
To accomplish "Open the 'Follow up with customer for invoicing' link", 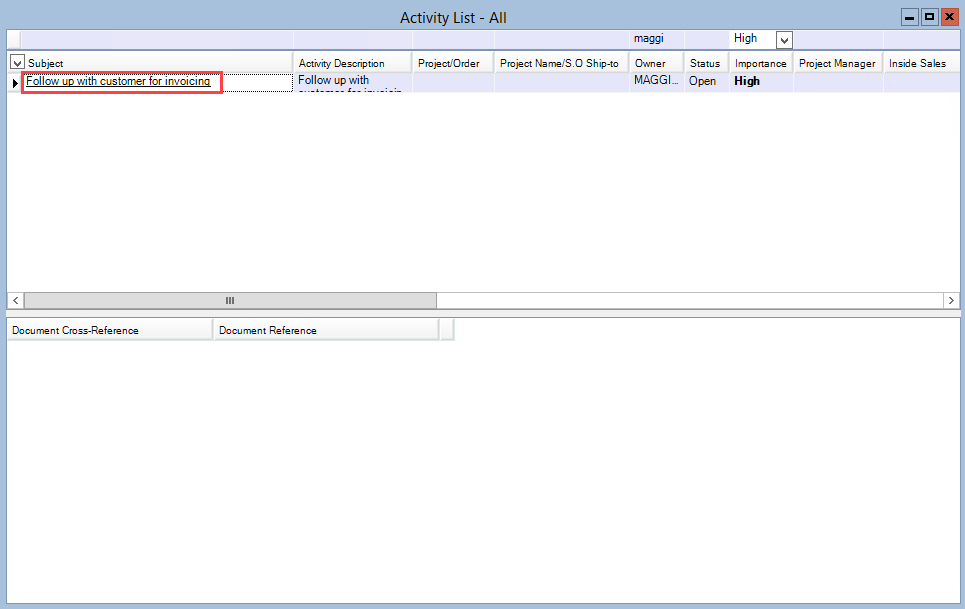I will (118, 82).
